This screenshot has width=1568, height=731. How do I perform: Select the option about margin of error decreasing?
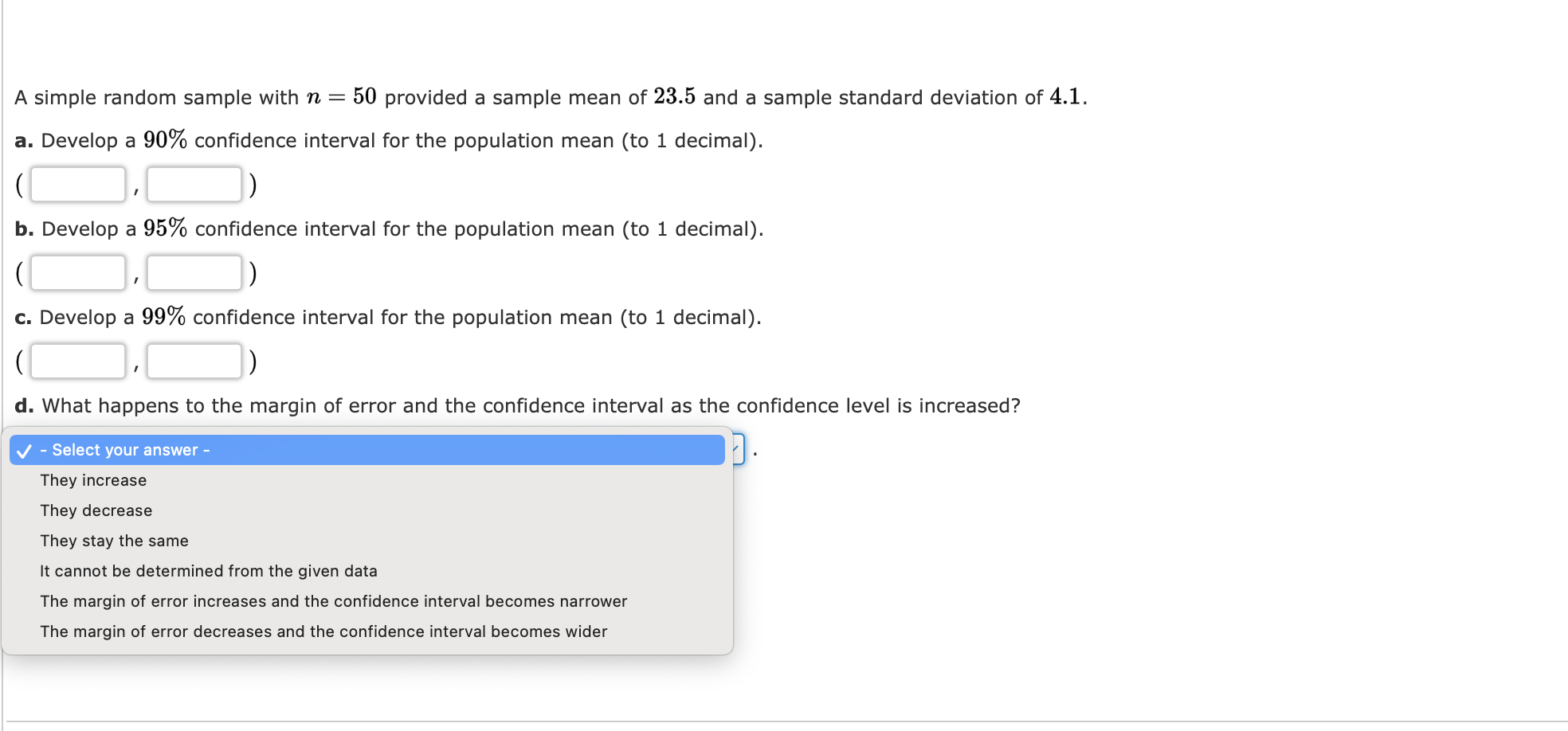coord(323,631)
